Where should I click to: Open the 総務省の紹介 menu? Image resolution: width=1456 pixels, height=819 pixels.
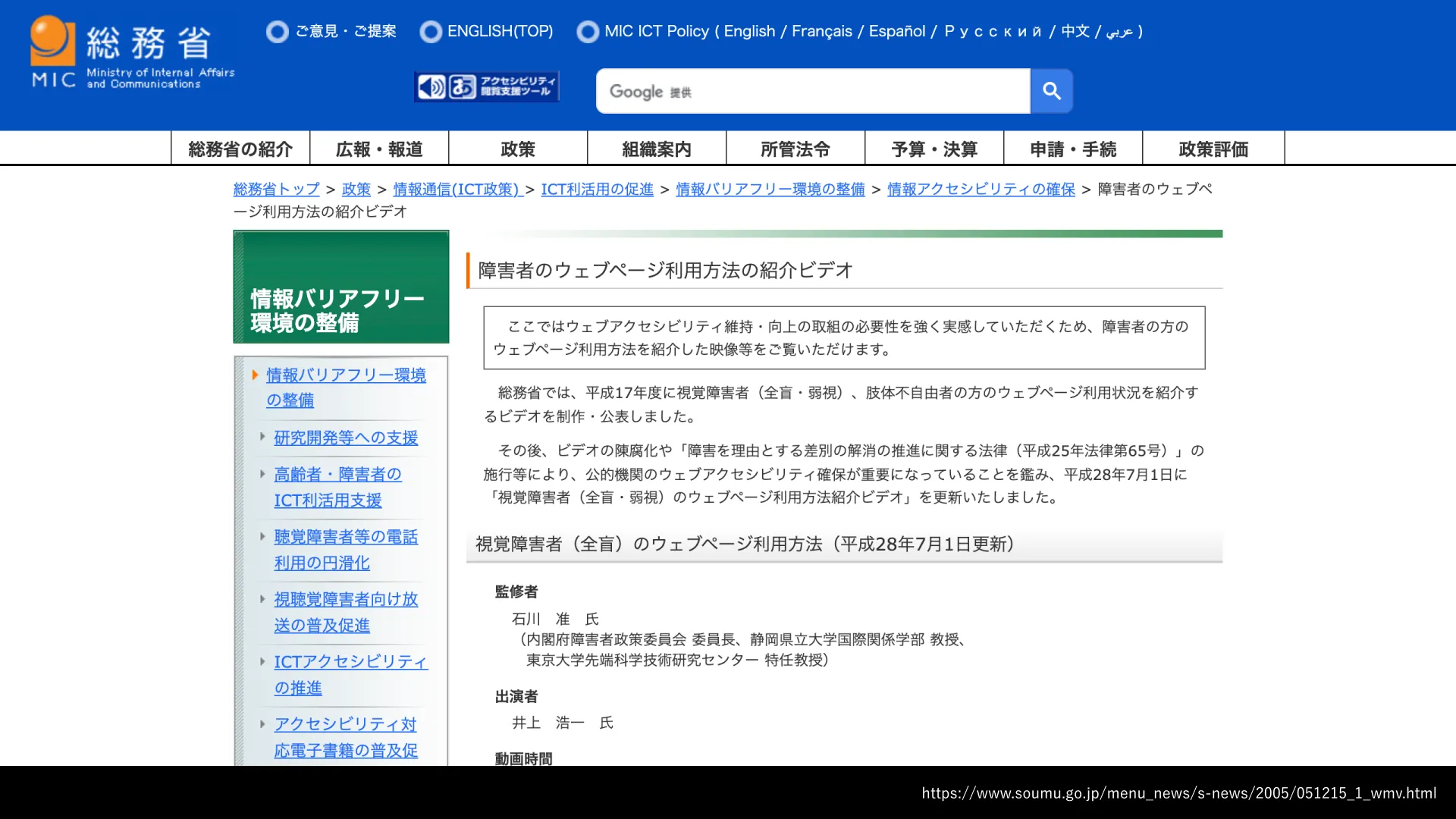(x=240, y=149)
